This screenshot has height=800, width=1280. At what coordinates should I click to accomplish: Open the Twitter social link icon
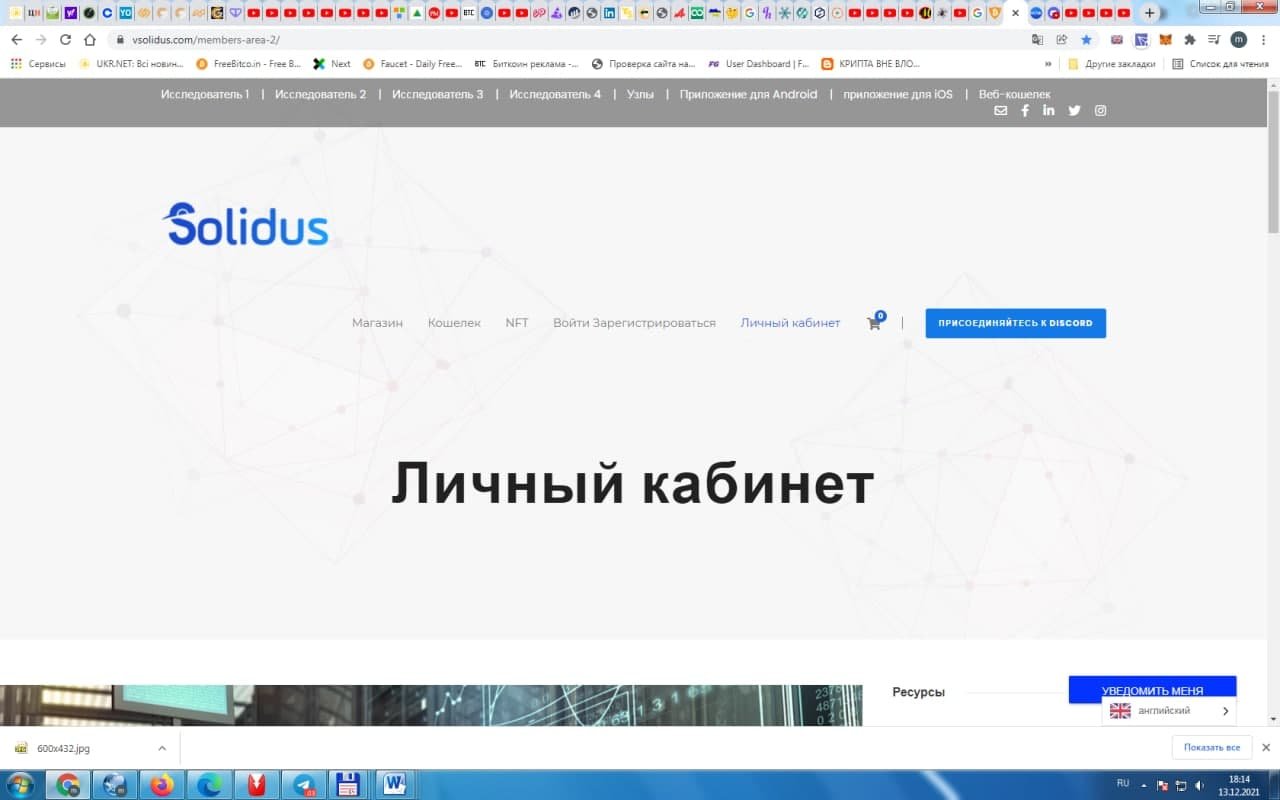coord(1074,111)
